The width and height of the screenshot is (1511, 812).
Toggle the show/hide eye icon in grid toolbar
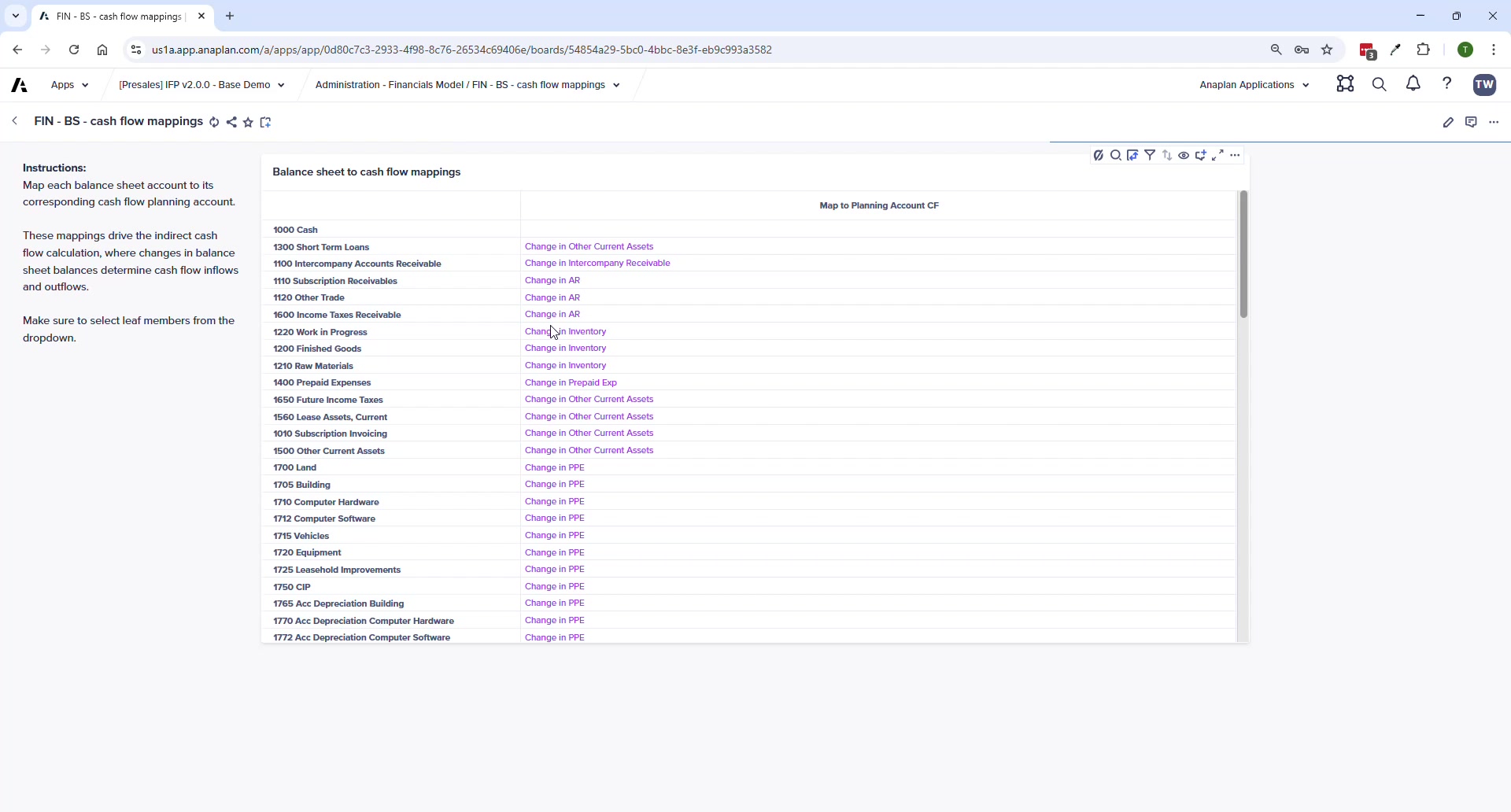coord(1184,156)
